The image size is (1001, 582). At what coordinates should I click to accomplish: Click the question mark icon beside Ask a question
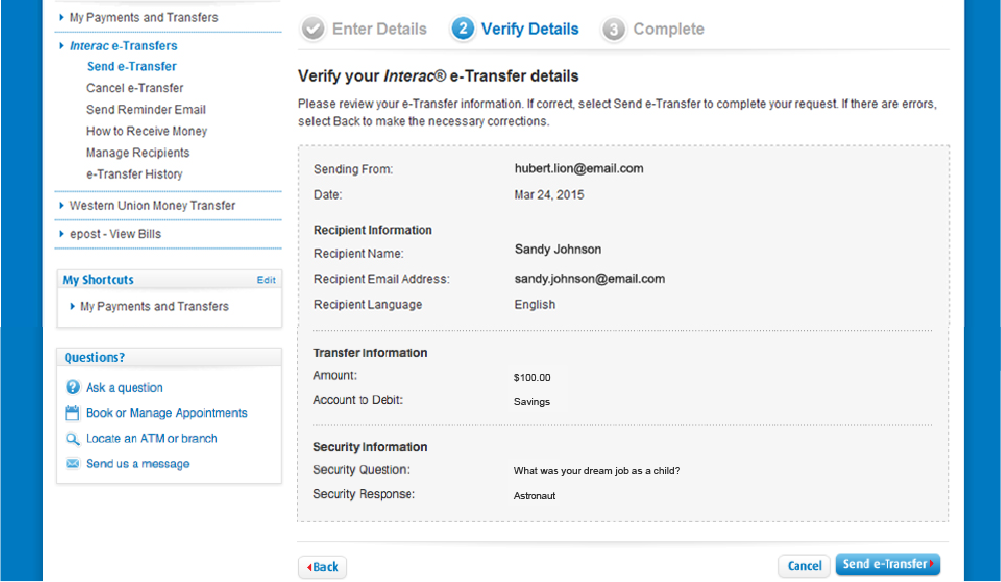pyautogui.click(x=73, y=388)
